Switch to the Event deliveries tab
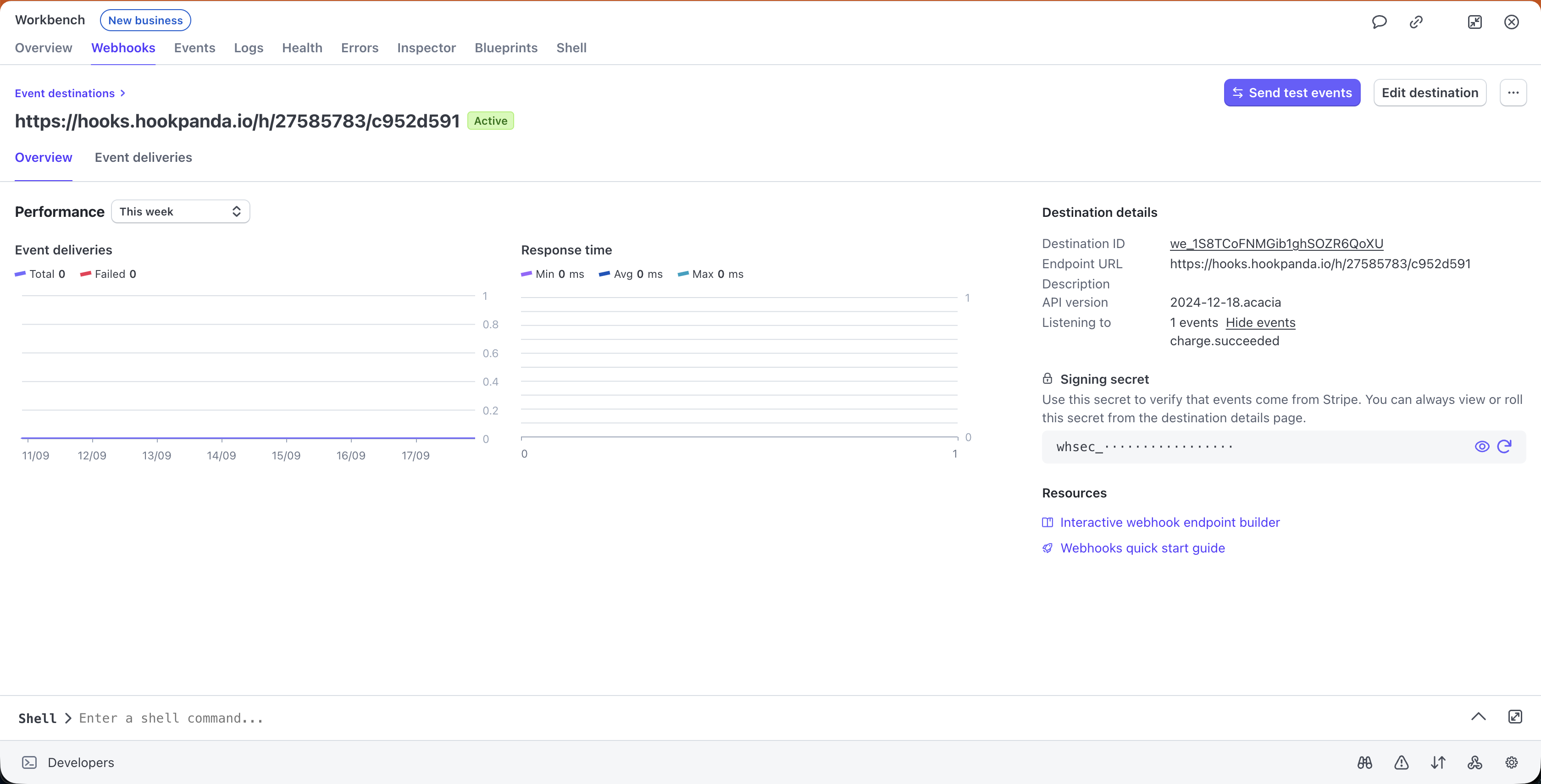The image size is (1541, 784). 143,157
